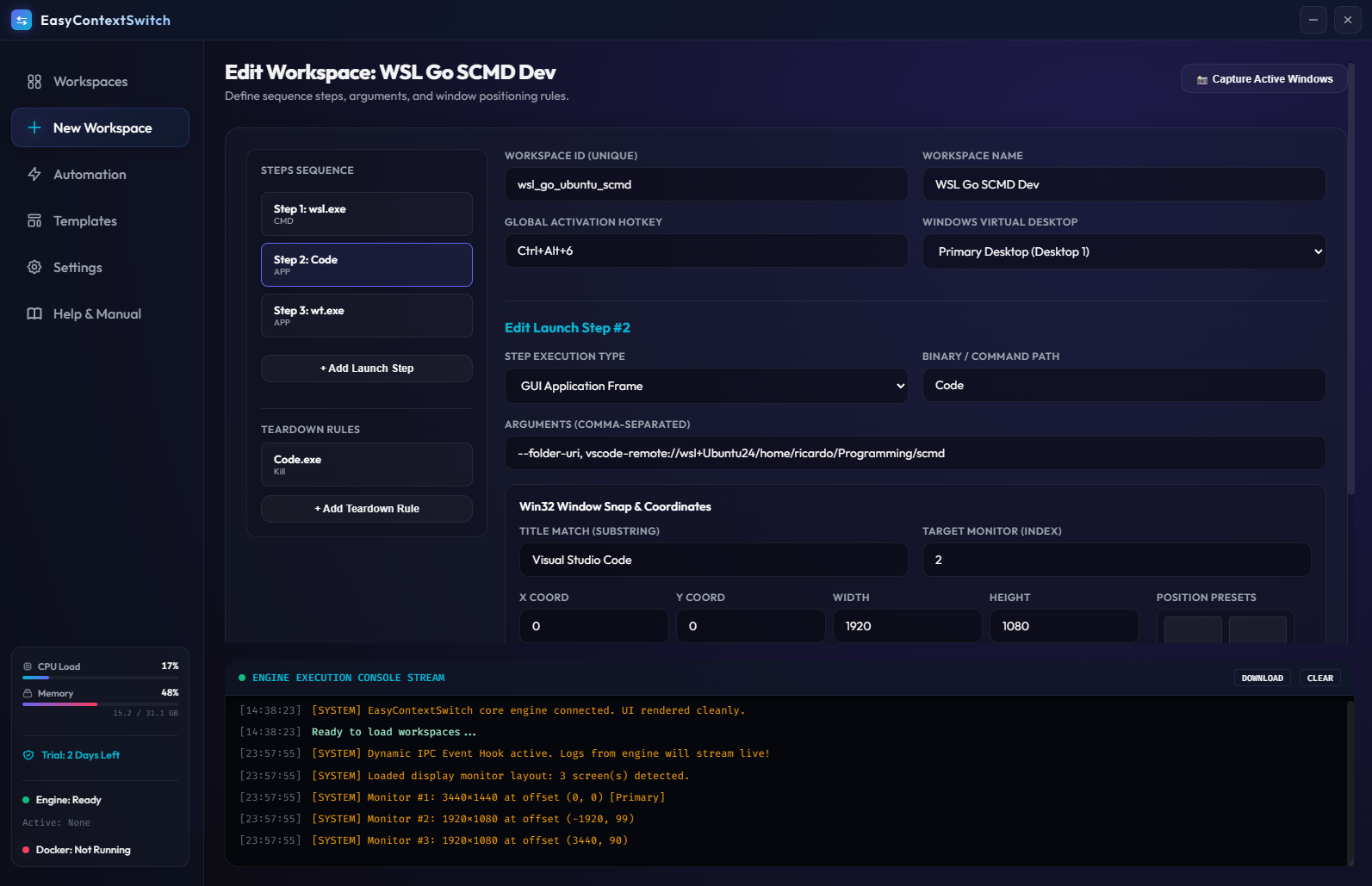Open the Code.exe Kill teardown rule
Viewport: 1372px width, 886px height.
367,465
